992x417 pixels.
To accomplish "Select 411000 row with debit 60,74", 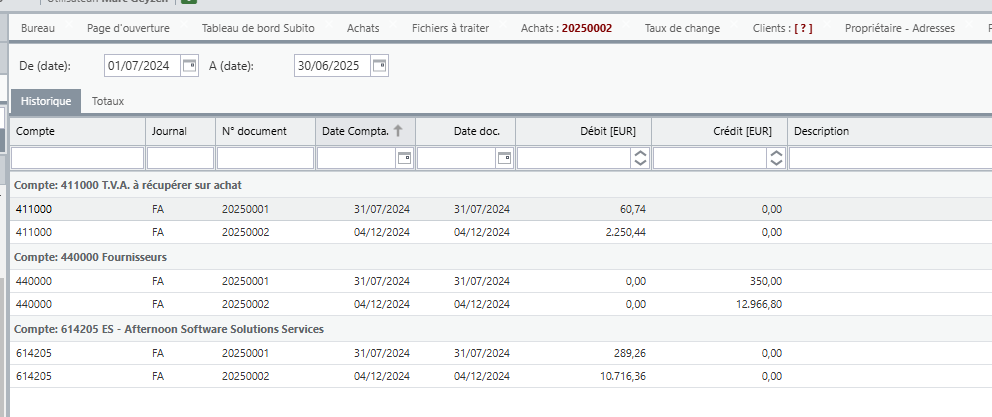I will coord(501,209).
